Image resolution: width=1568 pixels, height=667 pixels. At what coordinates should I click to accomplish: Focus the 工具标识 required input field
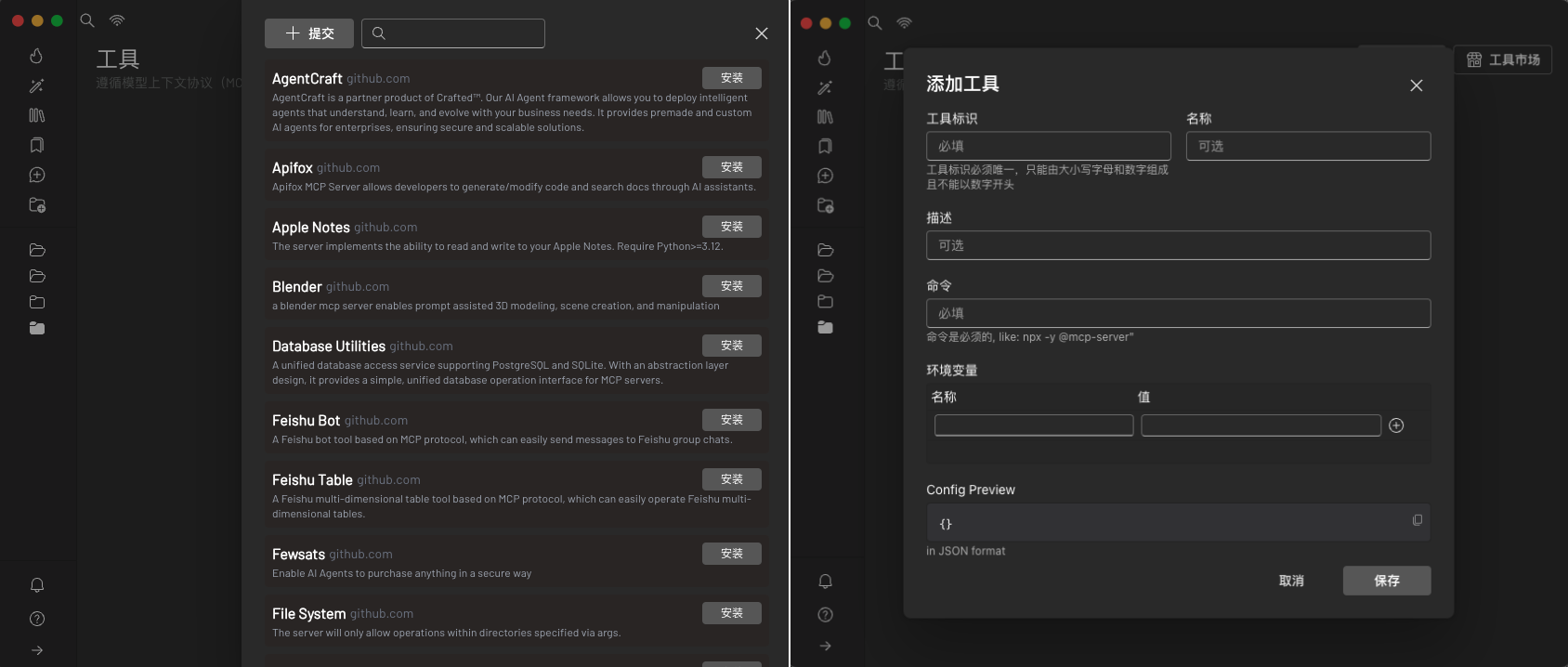pos(1049,146)
